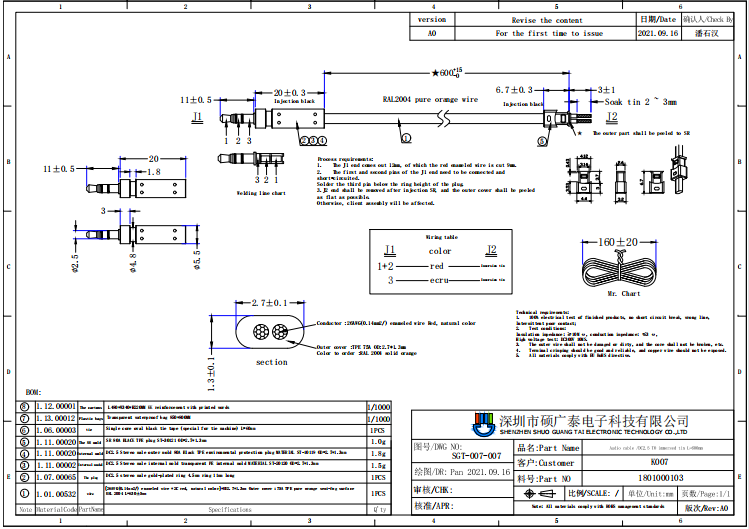Click the '160±20' dimension

618,242
